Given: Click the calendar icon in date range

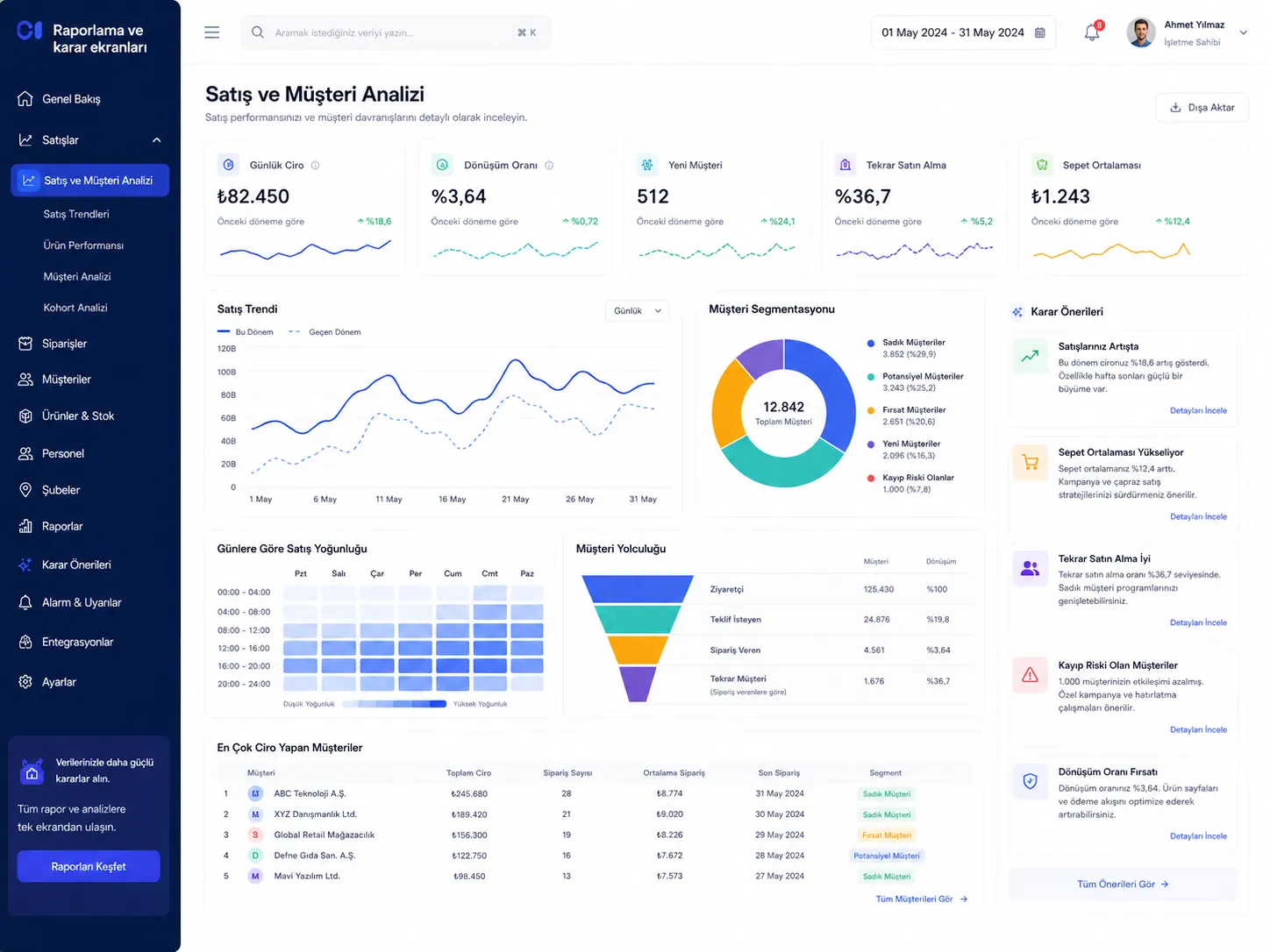Looking at the screenshot, I should tap(1040, 32).
